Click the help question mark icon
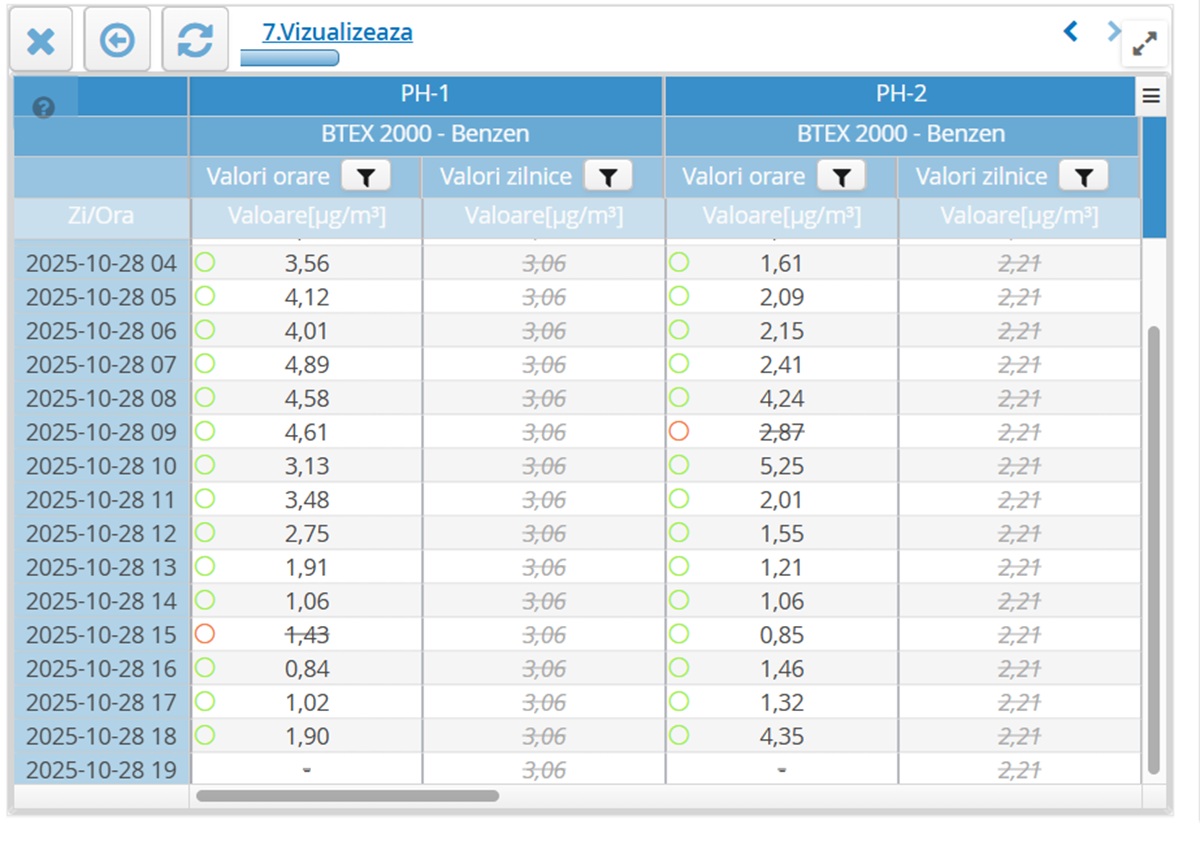 pos(43,108)
